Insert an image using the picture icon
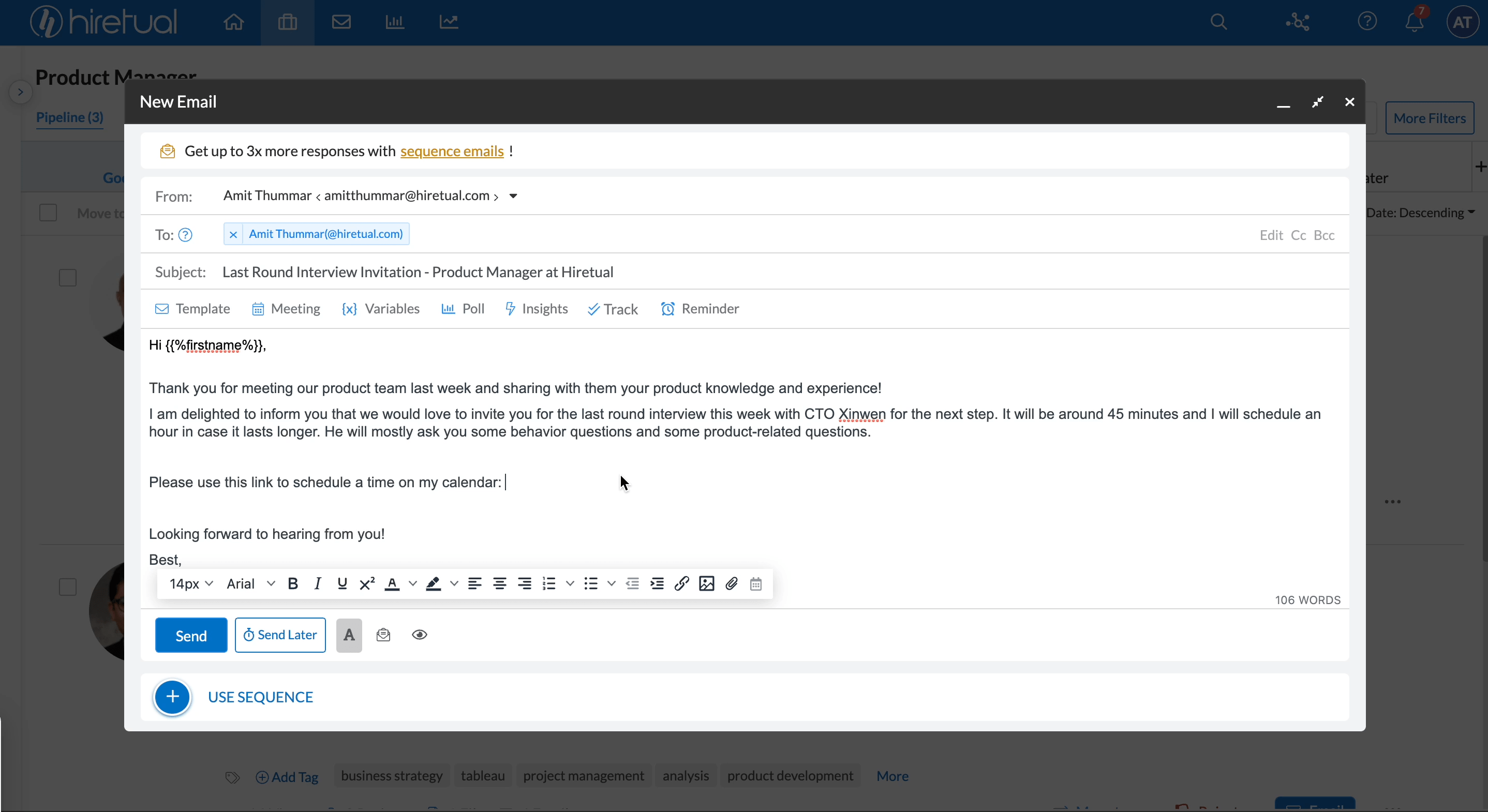1488x812 pixels. pos(706,583)
